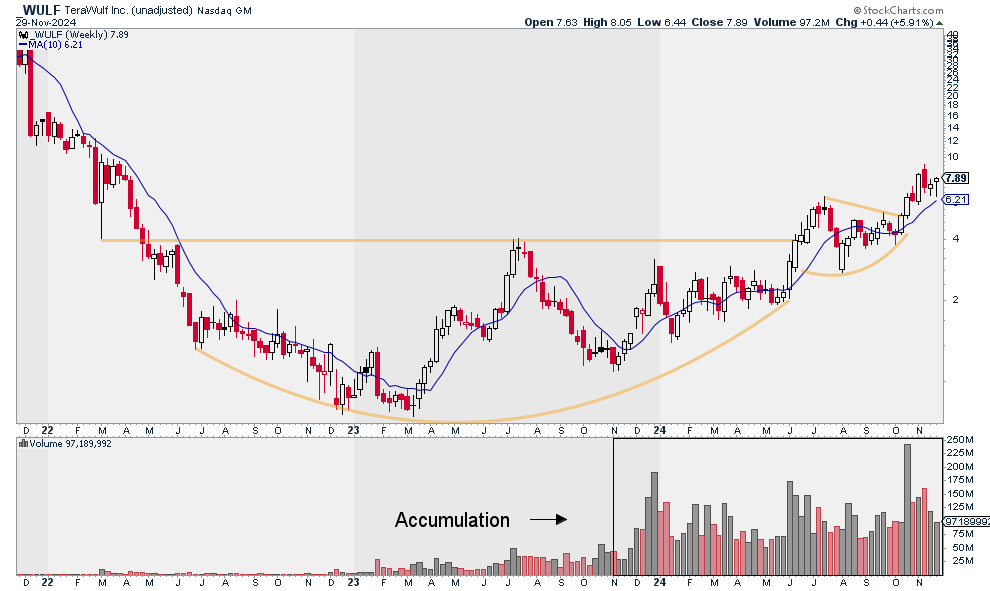Screen dimensions: 990x591
Task: Click the chart date 29-Nov-2024
Action: 46,22
